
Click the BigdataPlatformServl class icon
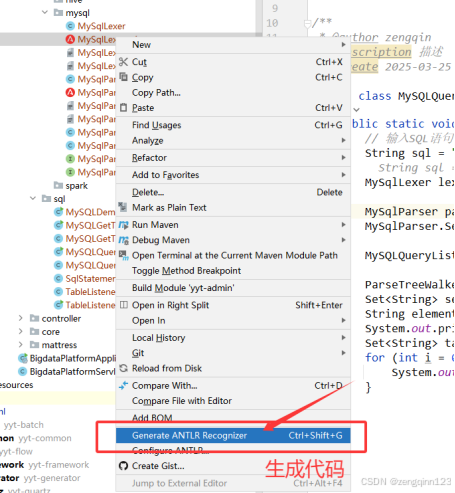(x=22, y=371)
